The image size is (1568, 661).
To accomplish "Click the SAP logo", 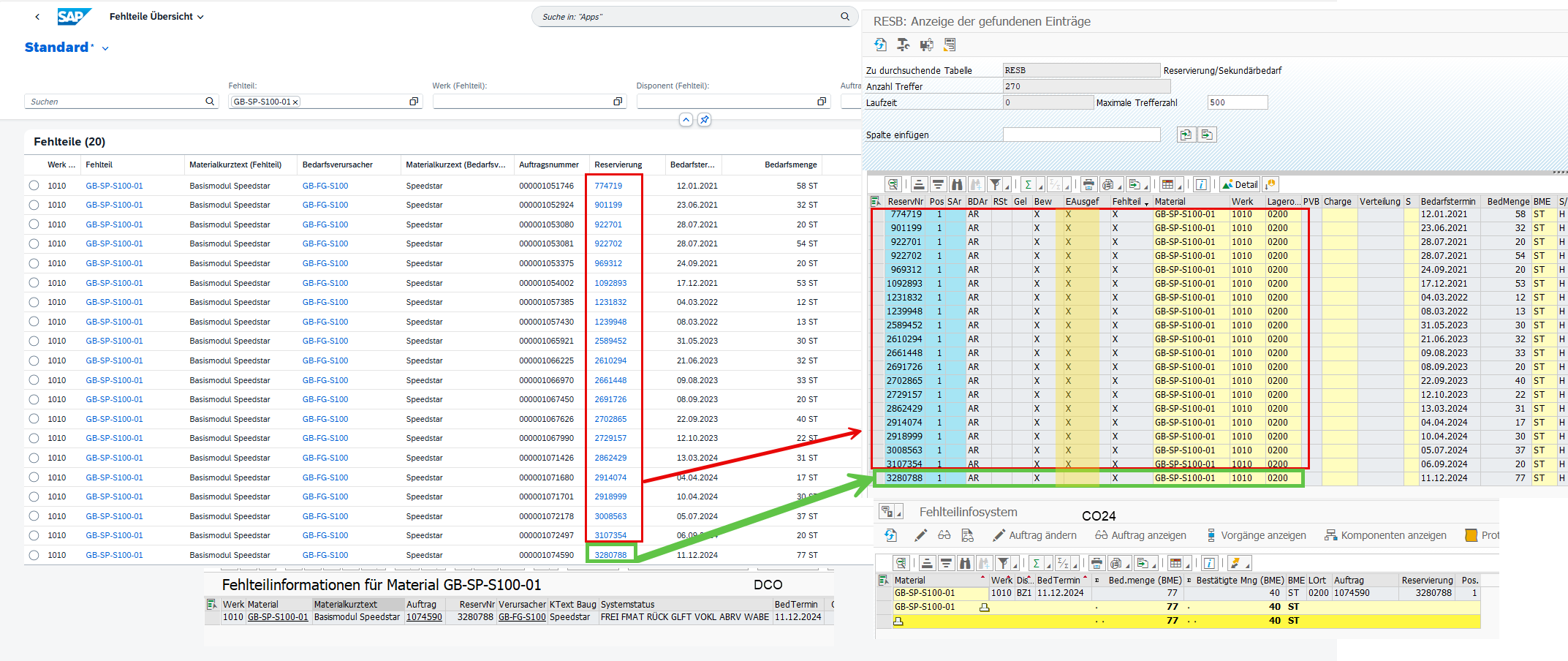I will (x=74, y=16).
